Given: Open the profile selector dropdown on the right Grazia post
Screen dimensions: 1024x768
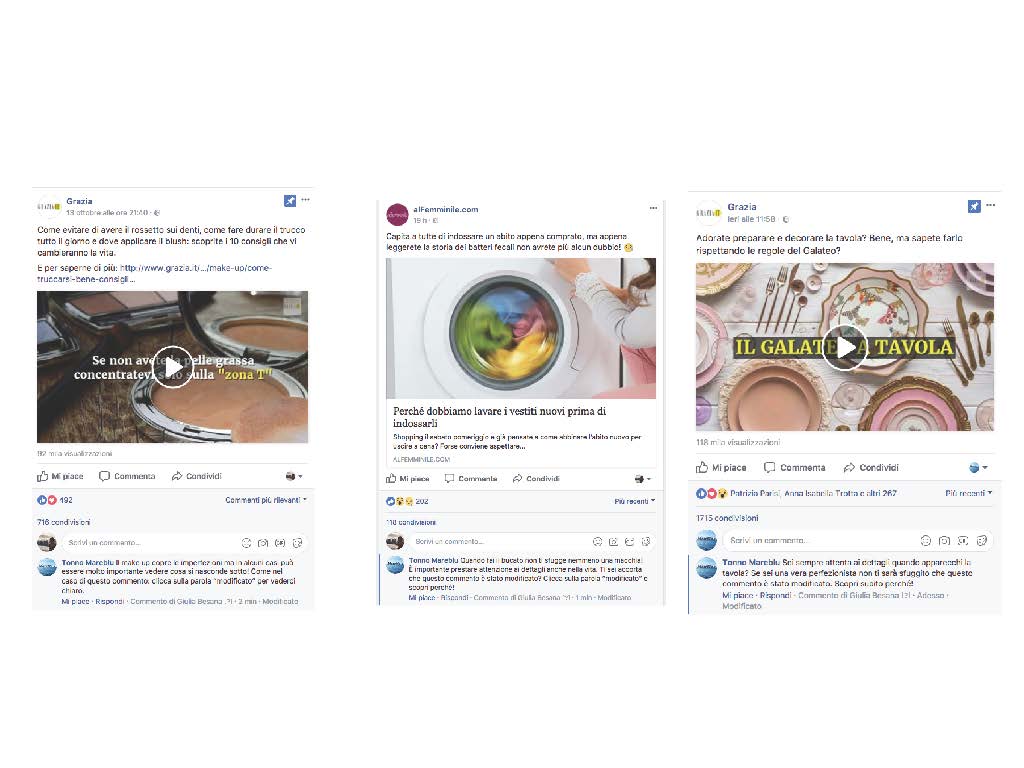Looking at the screenshot, I should click(978, 468).
